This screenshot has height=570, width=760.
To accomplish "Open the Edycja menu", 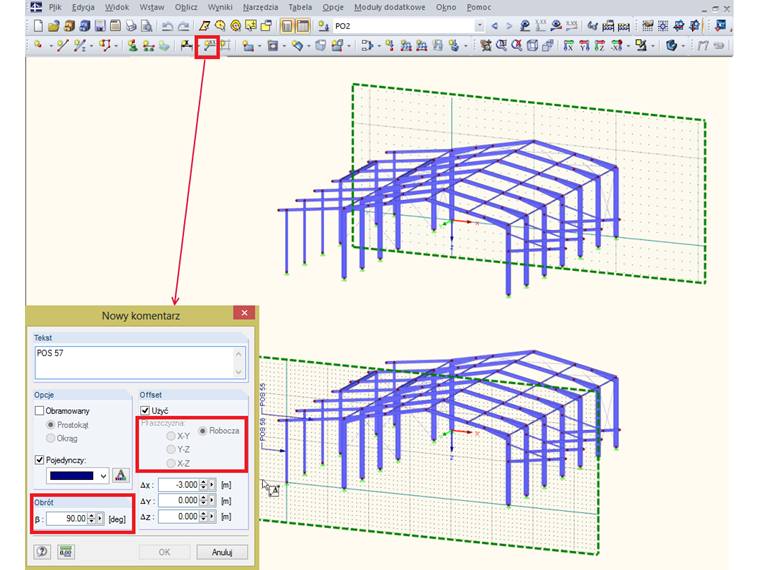I will 83,7.
